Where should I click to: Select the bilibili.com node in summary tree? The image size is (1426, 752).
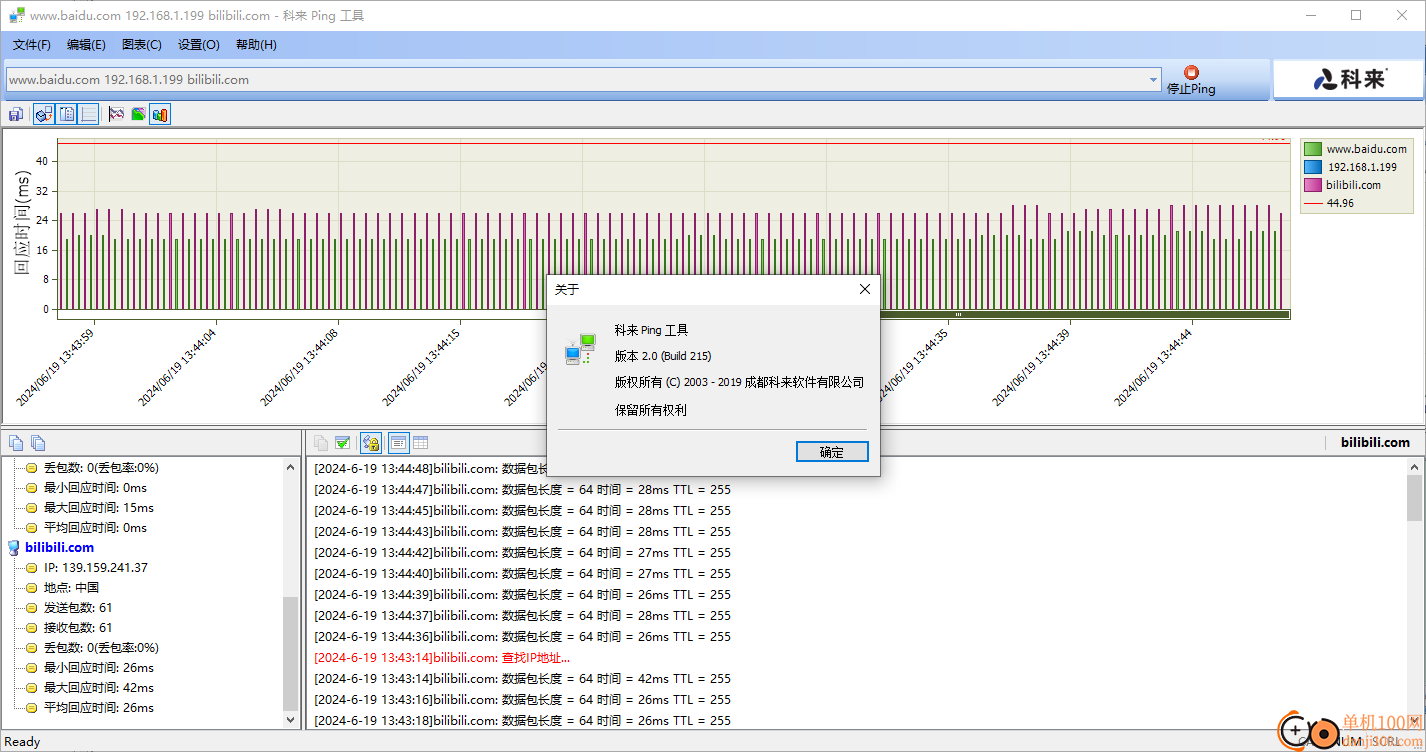point(60,547)
